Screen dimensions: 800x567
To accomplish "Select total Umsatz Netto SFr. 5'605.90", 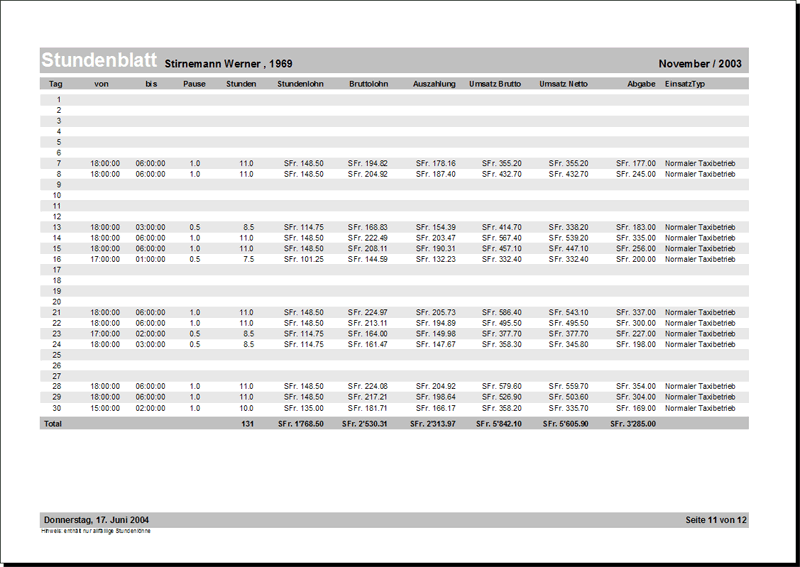I will [565, 424].
